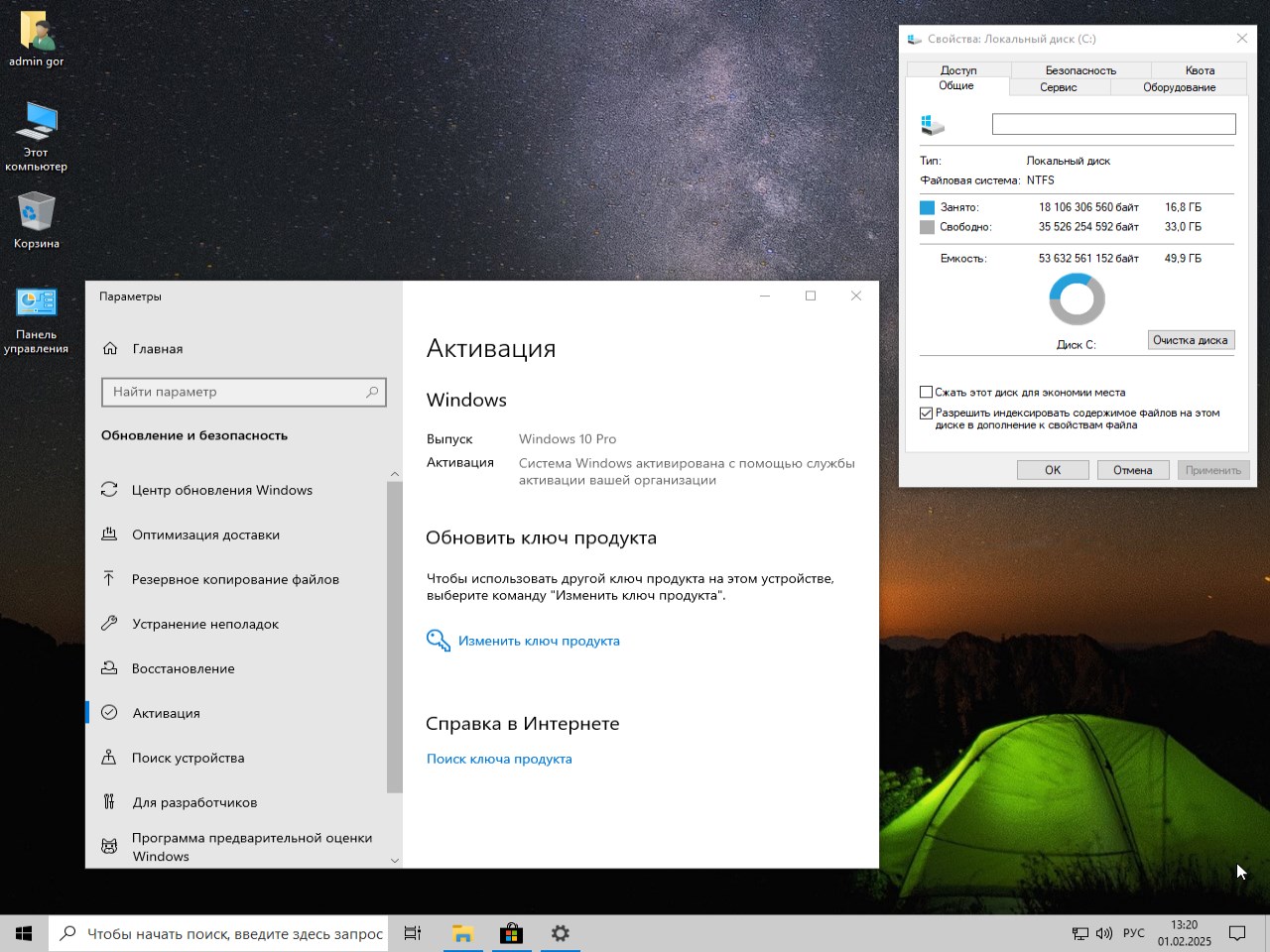
Task: Click the disk usage donut chart
Action: click(1077, 299)
